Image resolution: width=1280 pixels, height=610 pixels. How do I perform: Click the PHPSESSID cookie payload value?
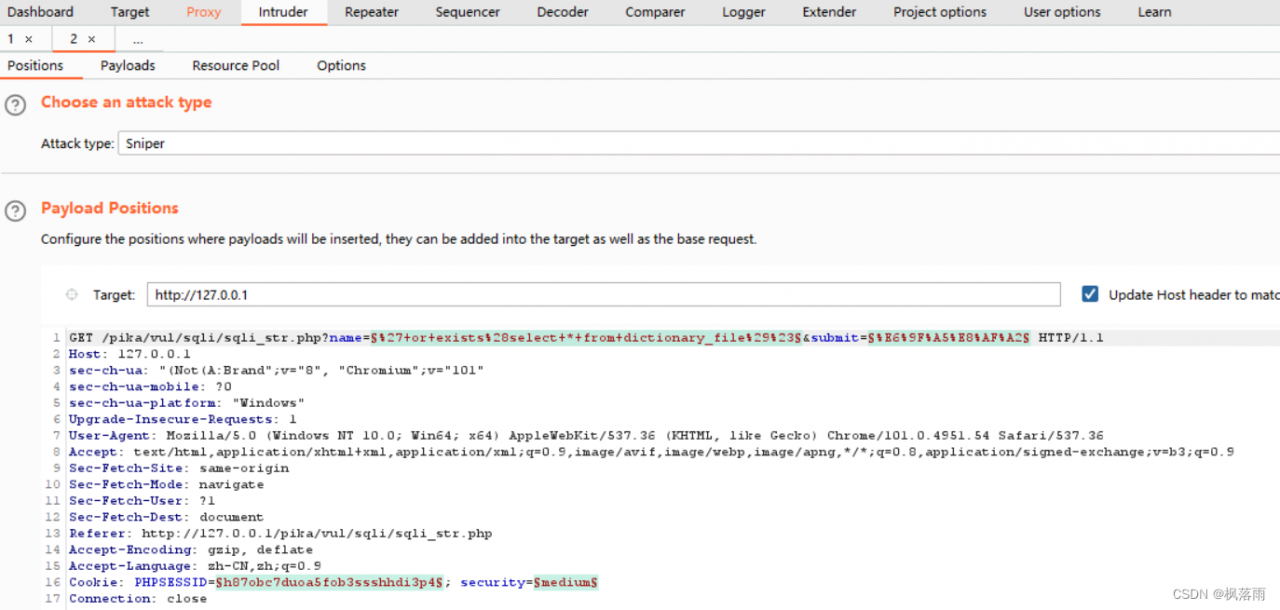(330, 582)
